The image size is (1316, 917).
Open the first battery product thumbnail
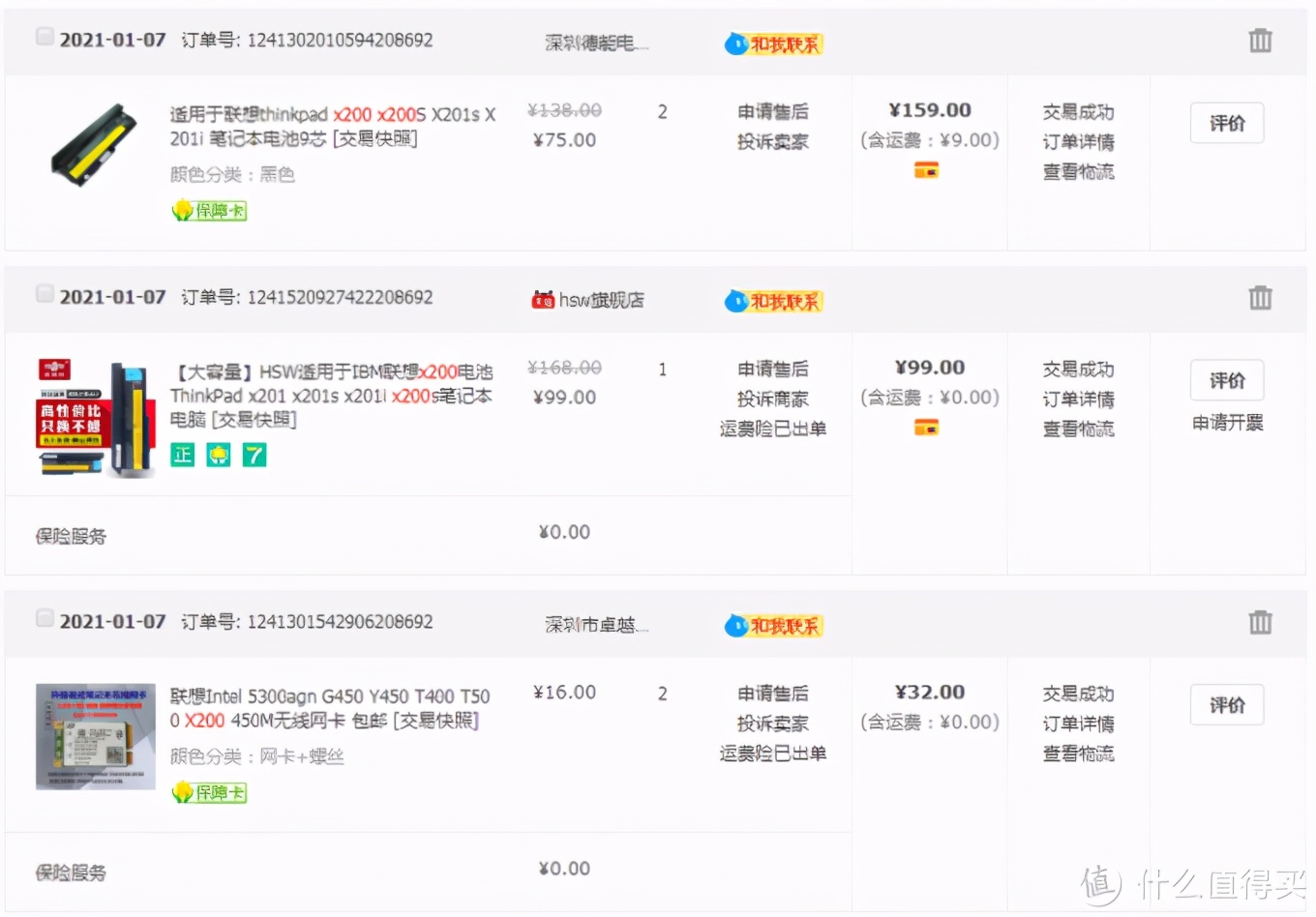pos(94,145)
